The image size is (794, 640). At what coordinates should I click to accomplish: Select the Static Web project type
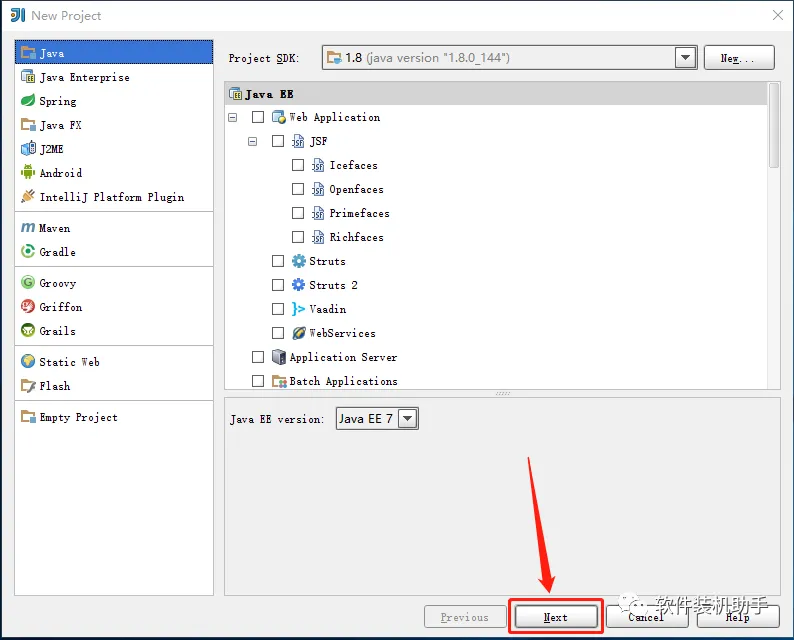coord(114,362)
